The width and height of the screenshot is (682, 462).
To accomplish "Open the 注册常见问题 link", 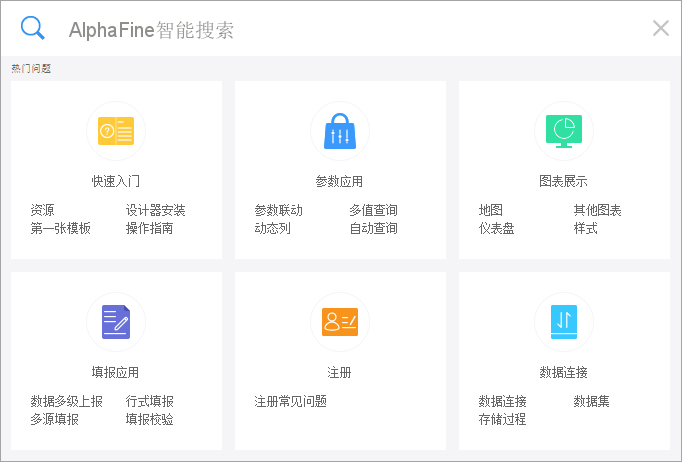I will (x=290, y=402).
